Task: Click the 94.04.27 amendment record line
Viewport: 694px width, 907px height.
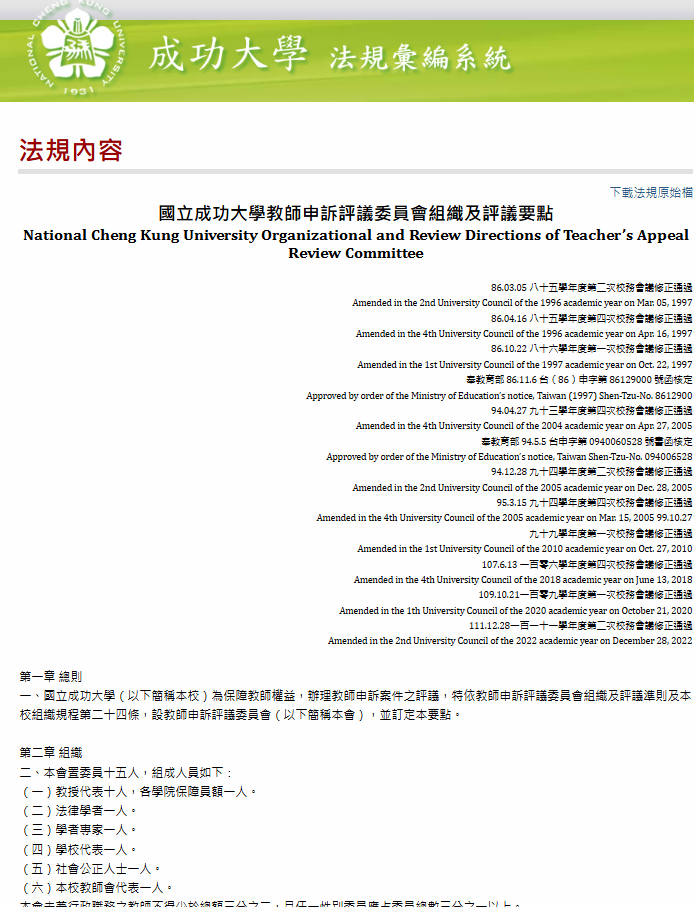Action: (x=591, y=411)
